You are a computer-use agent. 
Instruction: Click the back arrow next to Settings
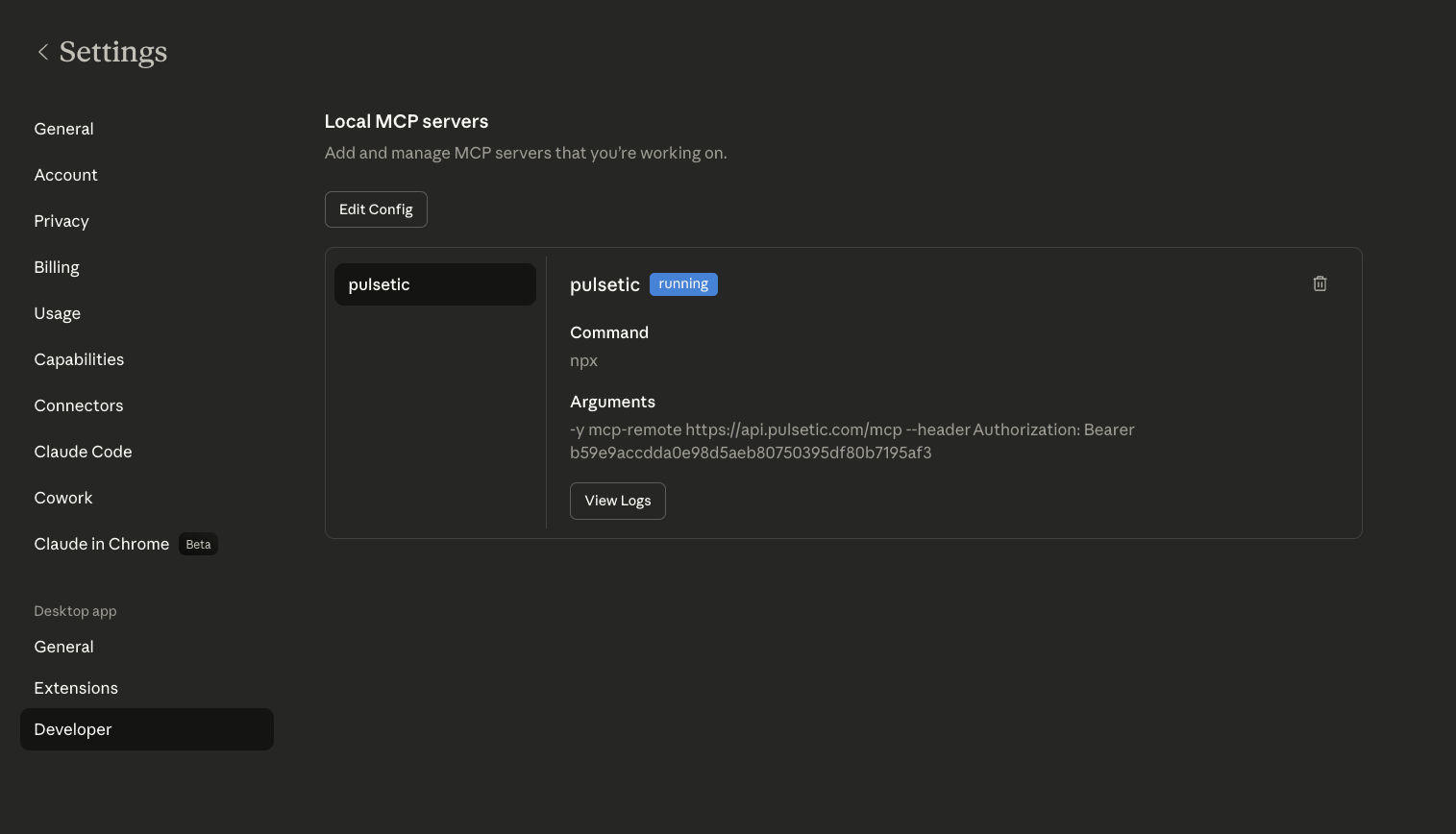tap(42, 52)
